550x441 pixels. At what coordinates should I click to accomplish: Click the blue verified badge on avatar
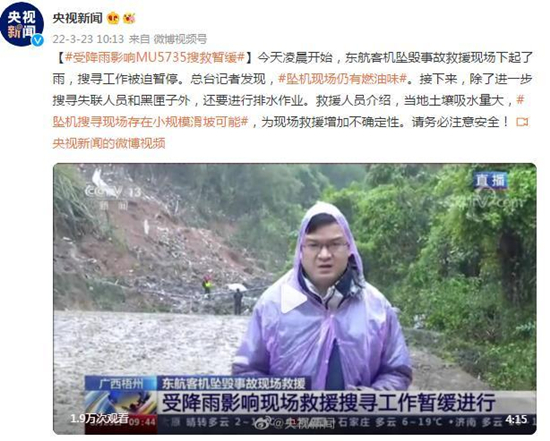click(38, 40)
